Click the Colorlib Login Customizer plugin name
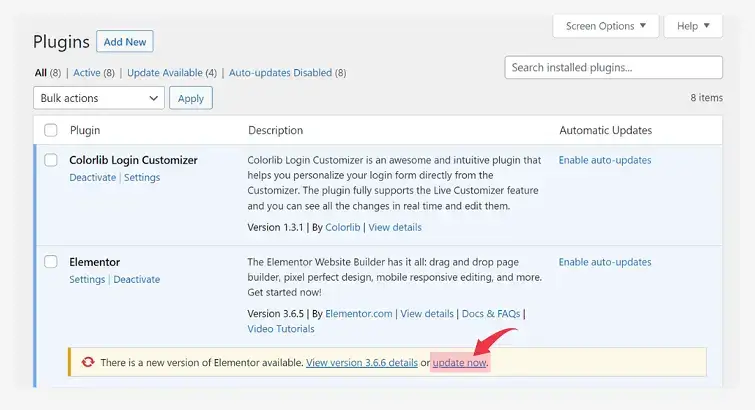Image resolution: width=755 pixels, height=410 pixels. click(x=133, y=160)
